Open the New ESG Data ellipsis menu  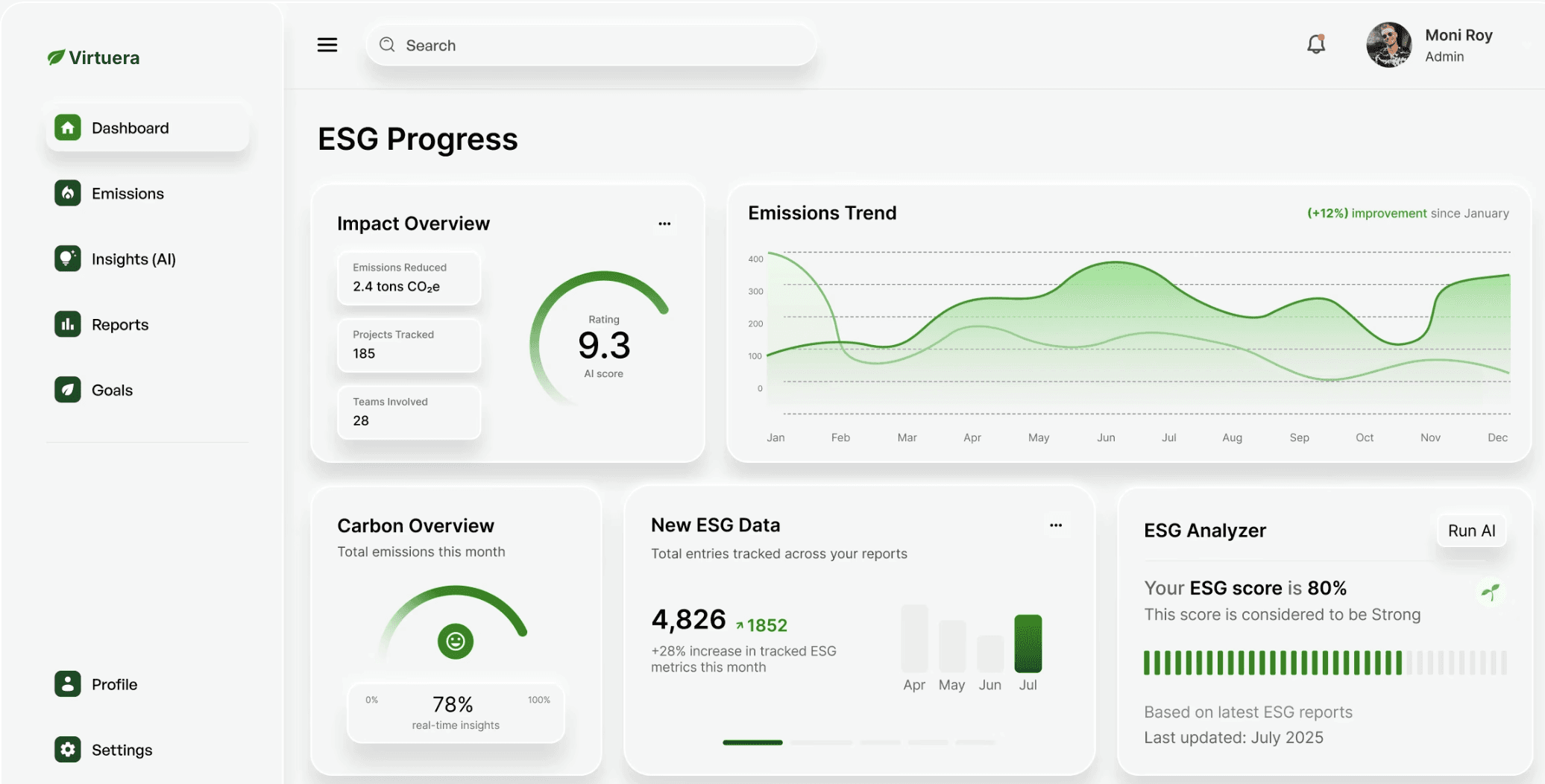1056,525
